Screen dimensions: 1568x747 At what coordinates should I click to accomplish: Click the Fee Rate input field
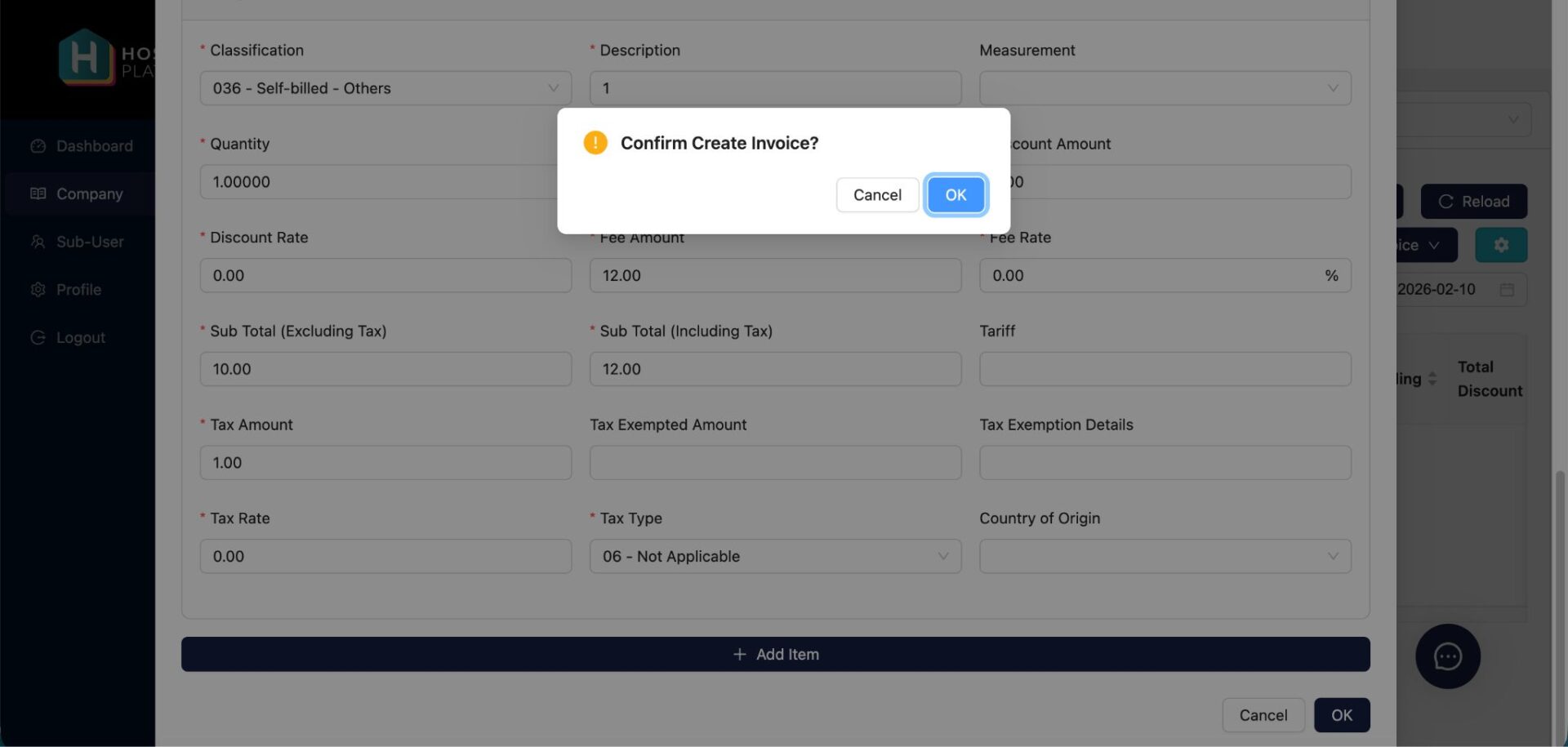point(1165,275)
